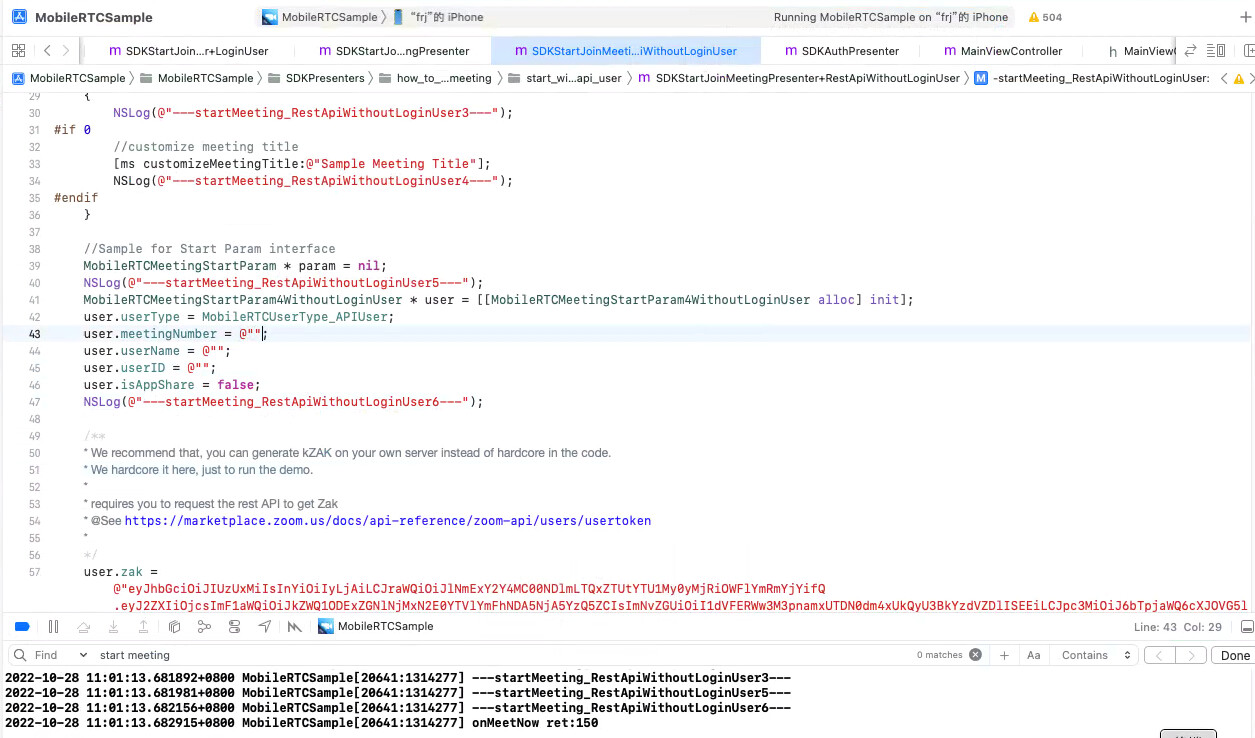Switch to the SDKAuthPresenter tab
1255x738 pixels.
(x=842, y=50)
